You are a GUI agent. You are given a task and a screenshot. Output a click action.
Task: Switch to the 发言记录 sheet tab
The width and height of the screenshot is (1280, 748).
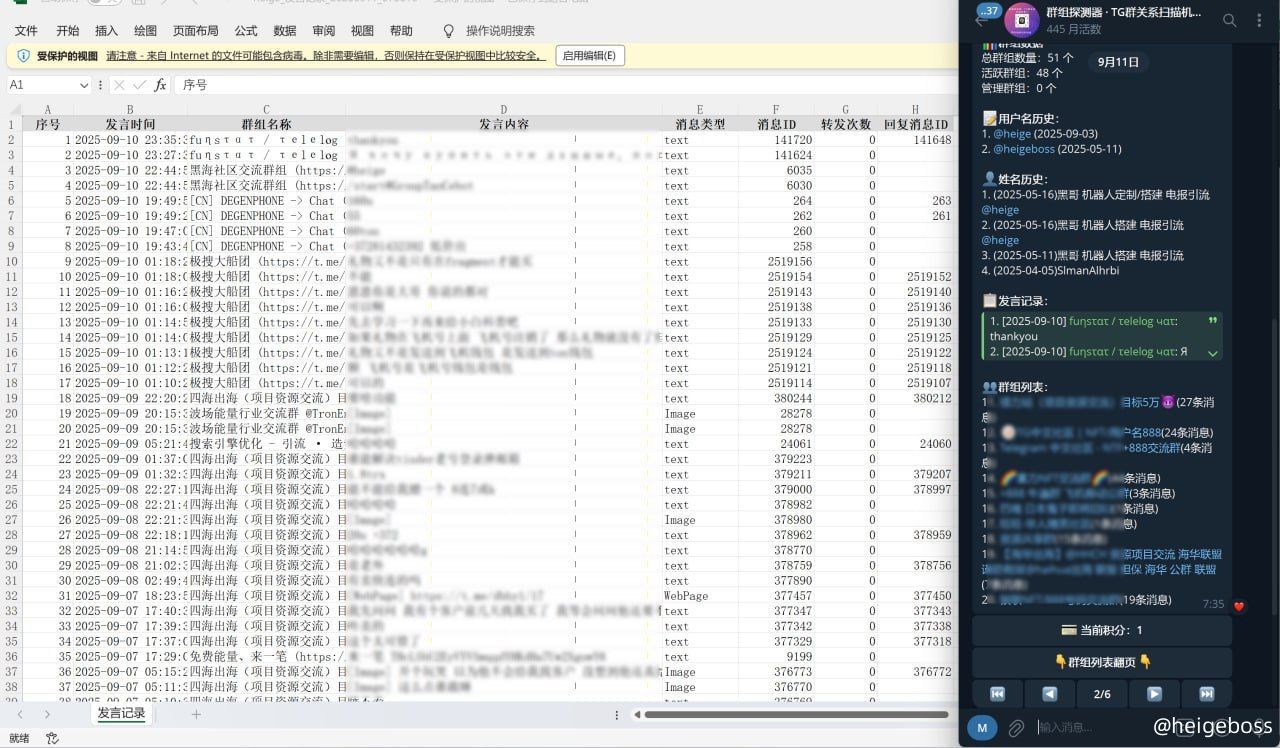(x=121, y=714)
